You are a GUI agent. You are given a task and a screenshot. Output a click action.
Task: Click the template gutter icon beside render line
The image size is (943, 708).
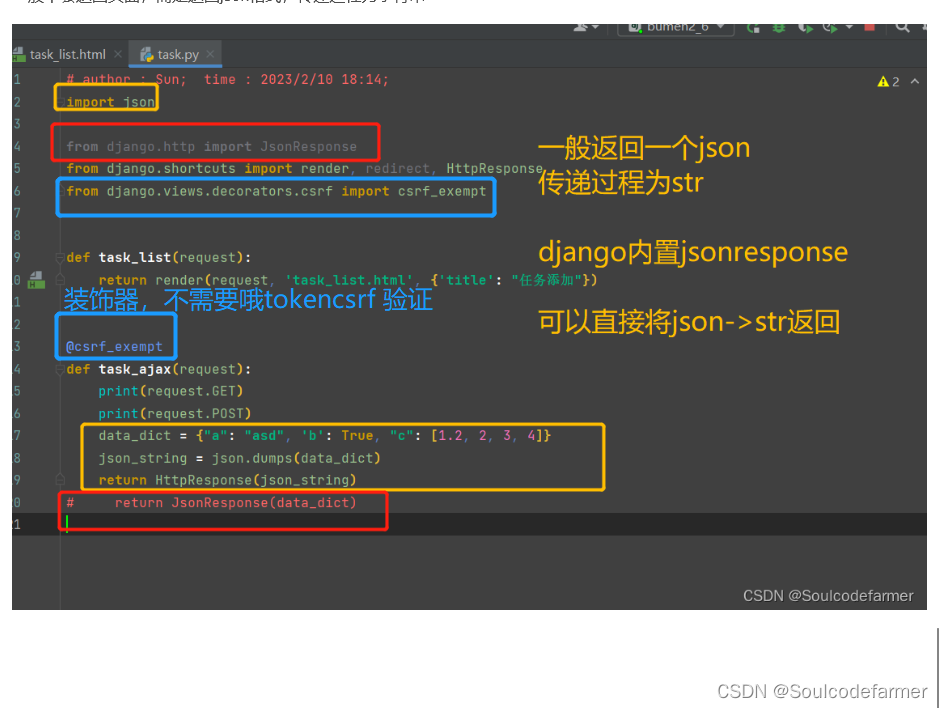click(x=37, y=280)
